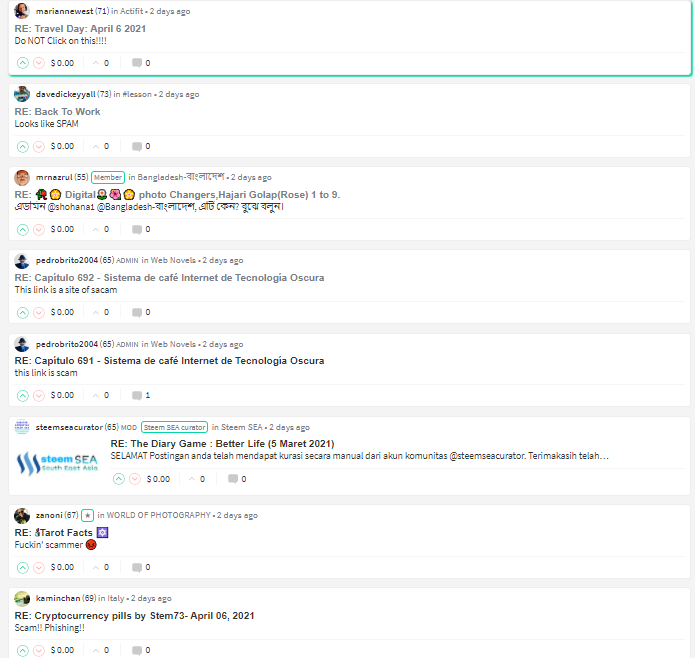Open WORLD OF PHOTOGRAPHY community
Screen dimensions: 695x658
point(158,515)
